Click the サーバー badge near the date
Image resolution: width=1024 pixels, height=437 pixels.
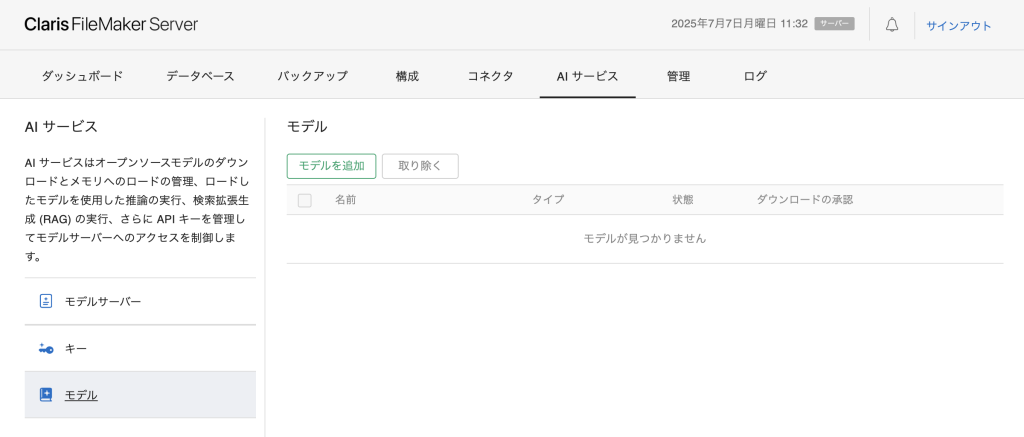click(834, 24)
